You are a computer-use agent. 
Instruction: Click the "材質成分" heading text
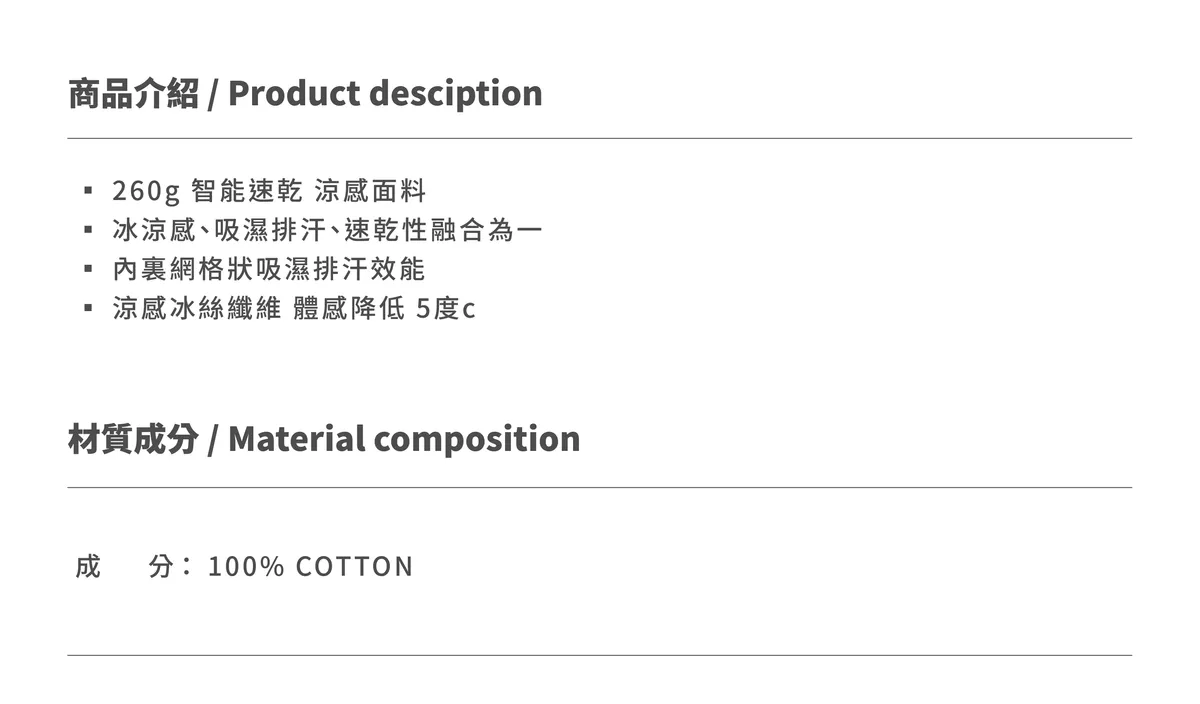coord(133,438)
